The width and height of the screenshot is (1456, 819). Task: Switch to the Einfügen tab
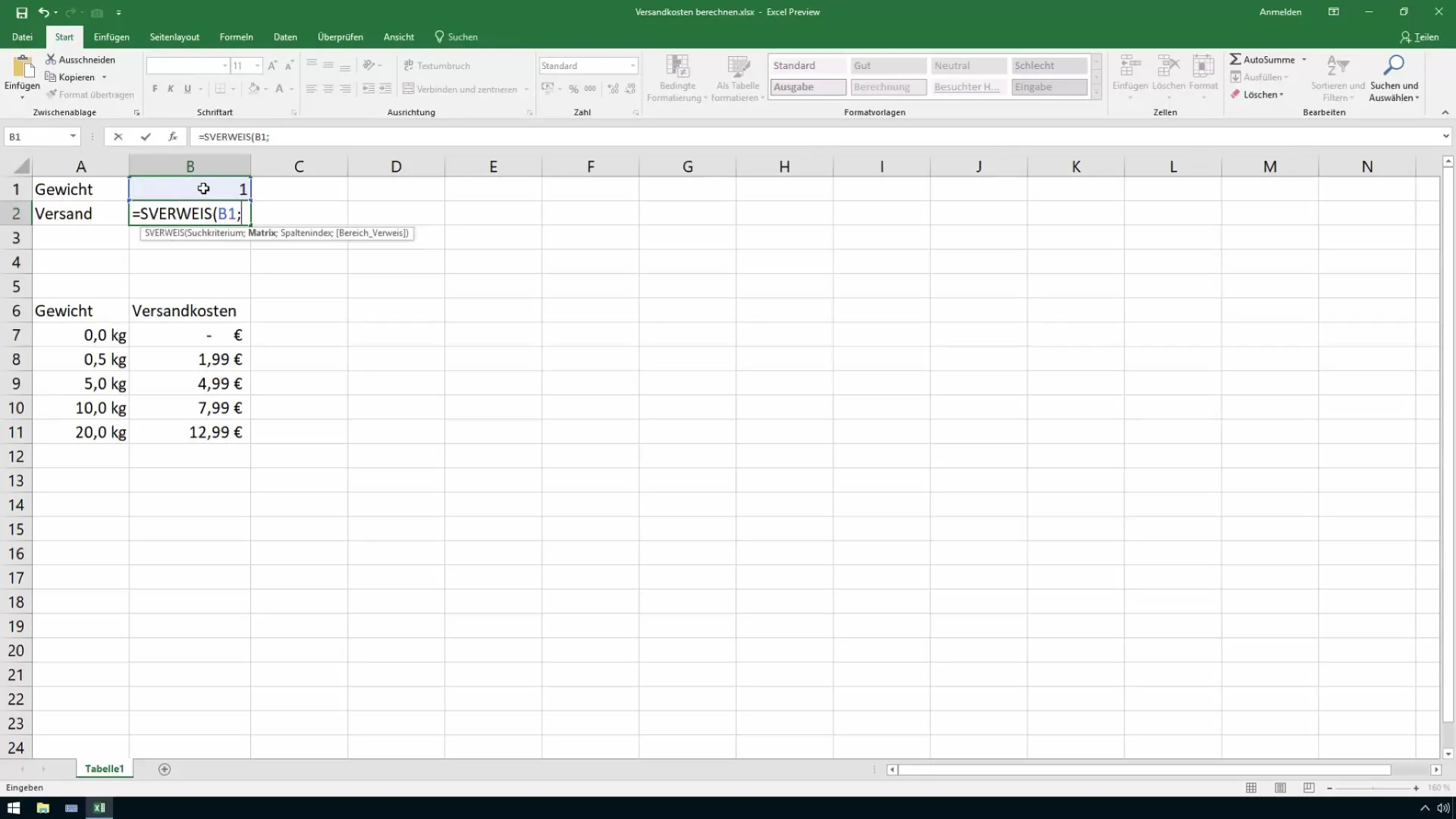tap(111, 37)
